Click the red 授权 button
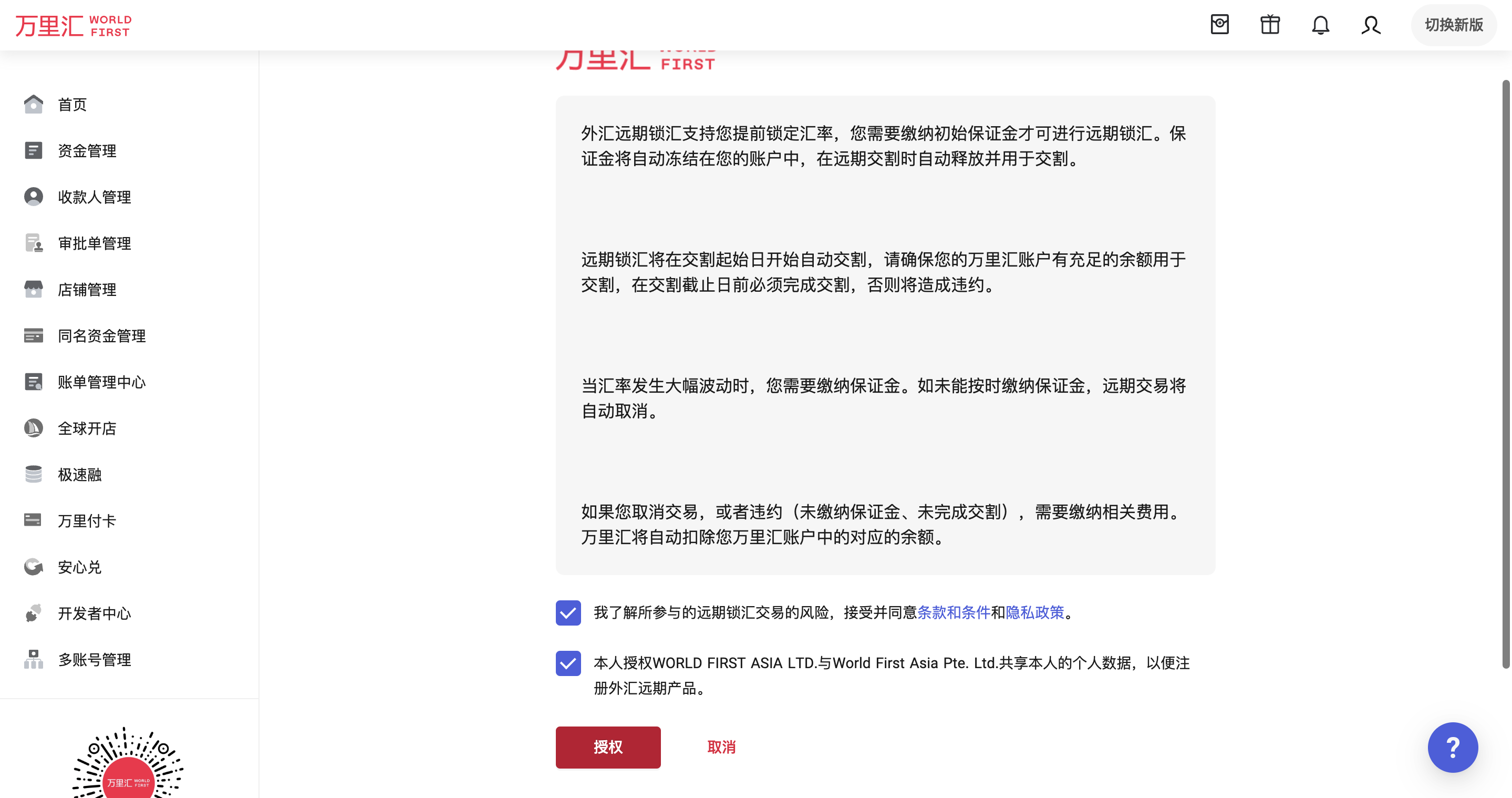This screenshot has width=1512, height=798. (607, 747)
